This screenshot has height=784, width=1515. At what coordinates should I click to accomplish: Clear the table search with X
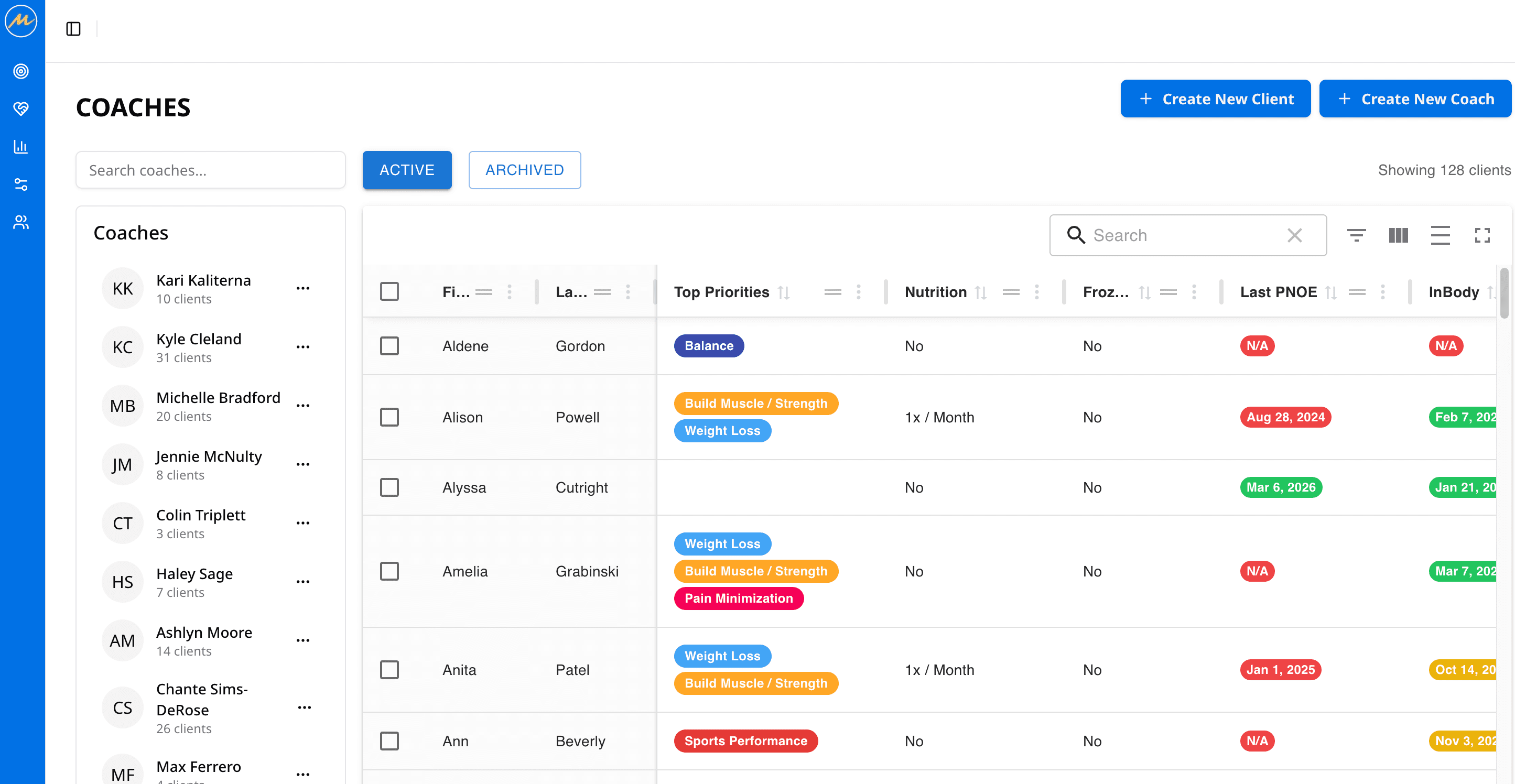click(x=1294, y=235)
